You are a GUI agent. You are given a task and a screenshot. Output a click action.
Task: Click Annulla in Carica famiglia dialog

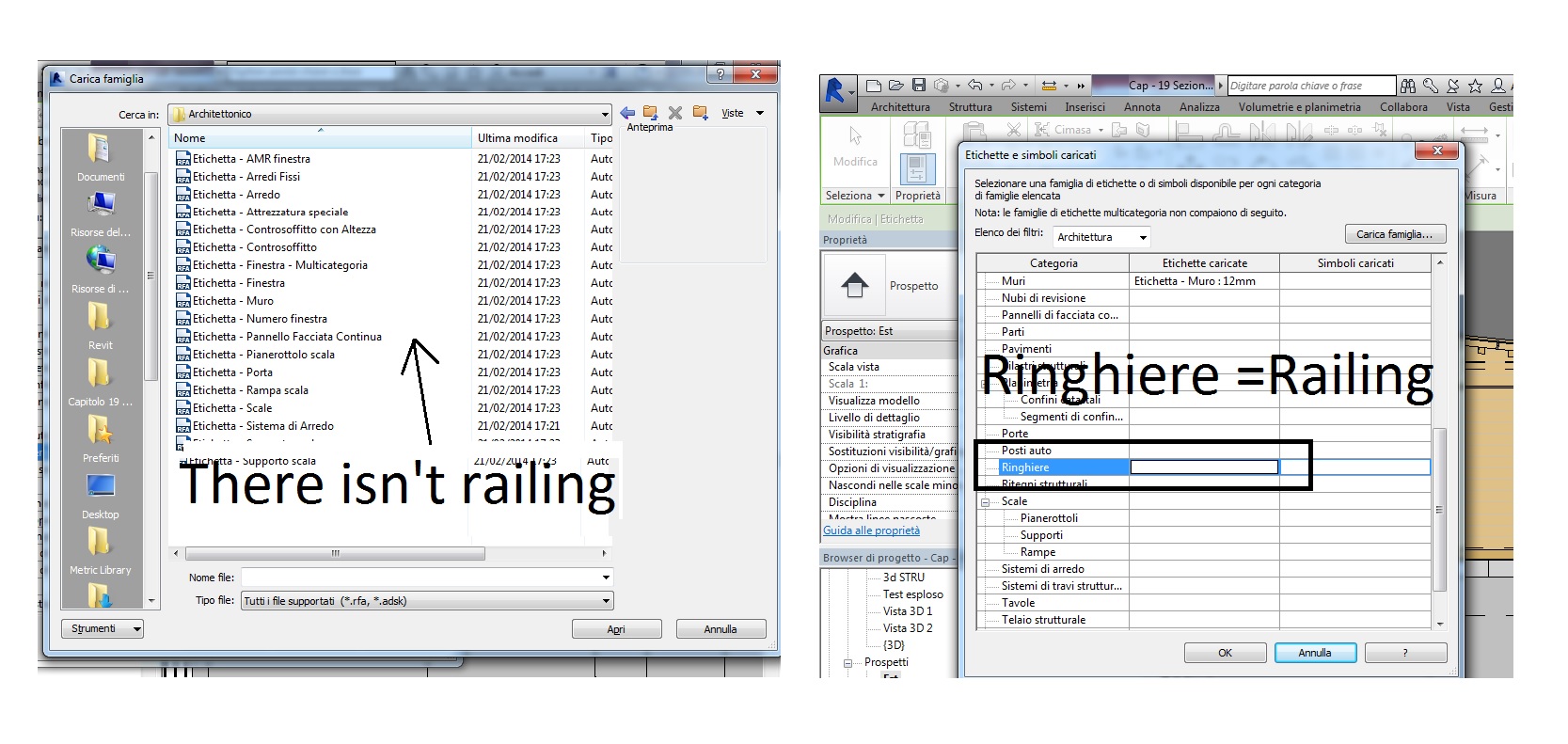coord(721,629)
